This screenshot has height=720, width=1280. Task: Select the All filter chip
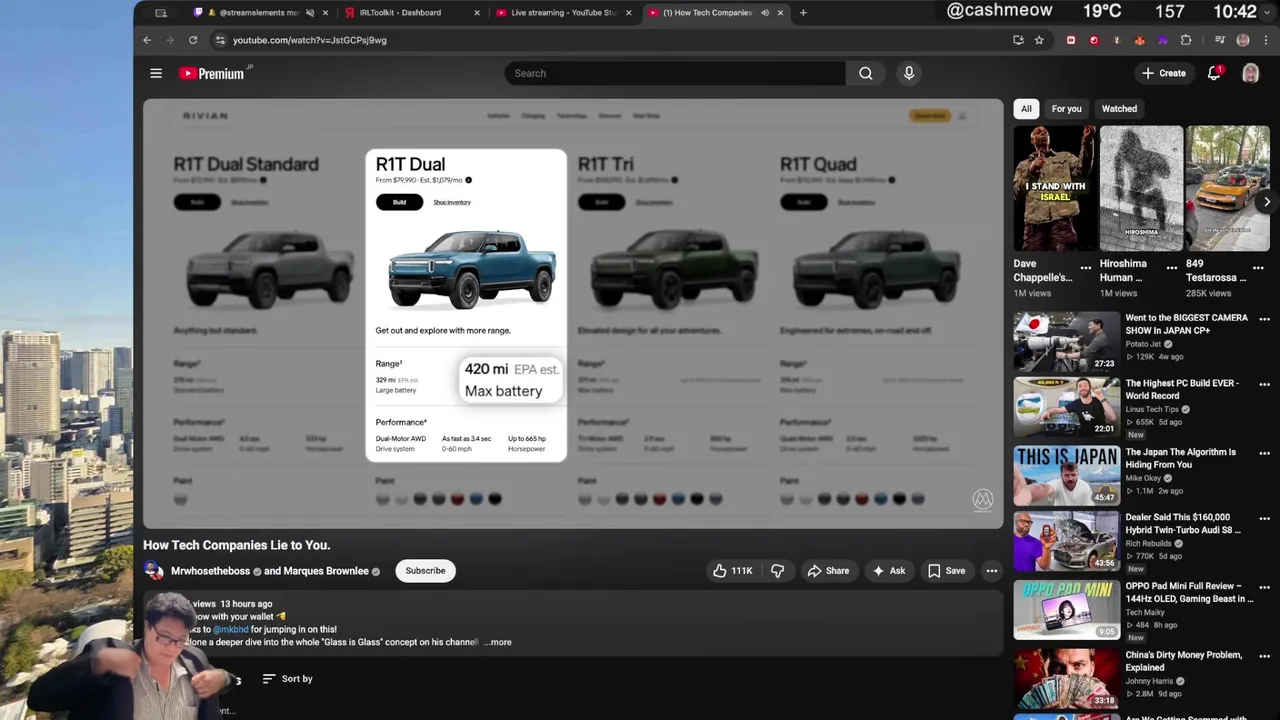tap(1026, 108)
